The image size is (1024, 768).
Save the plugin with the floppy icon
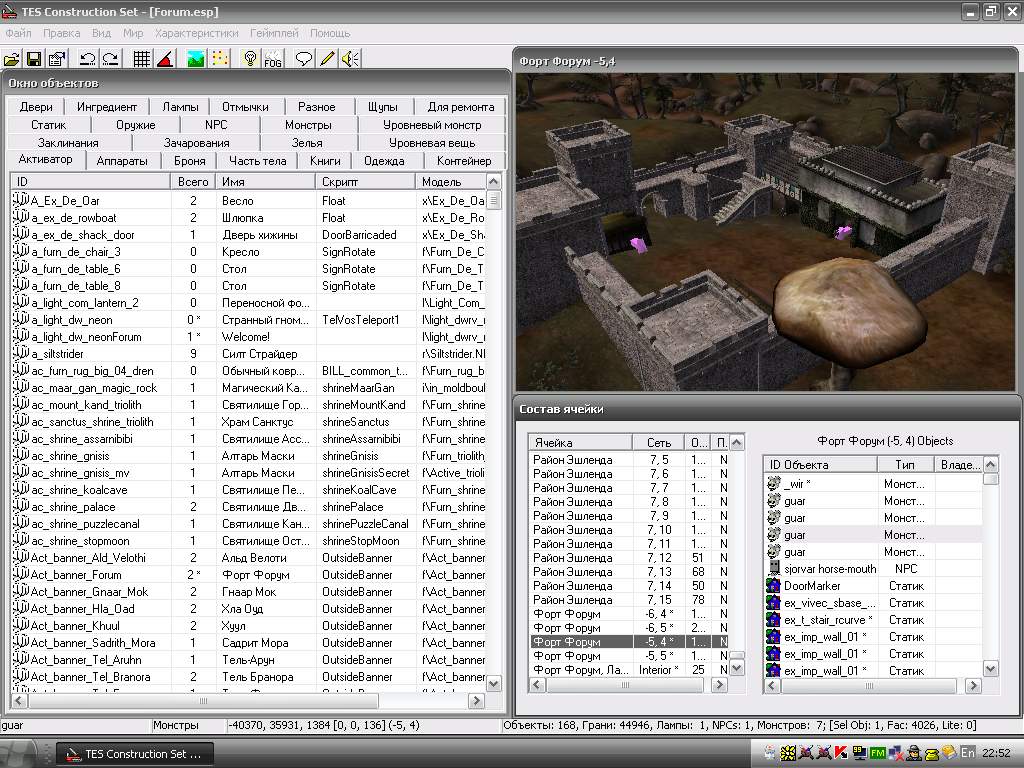click(34, 59)
